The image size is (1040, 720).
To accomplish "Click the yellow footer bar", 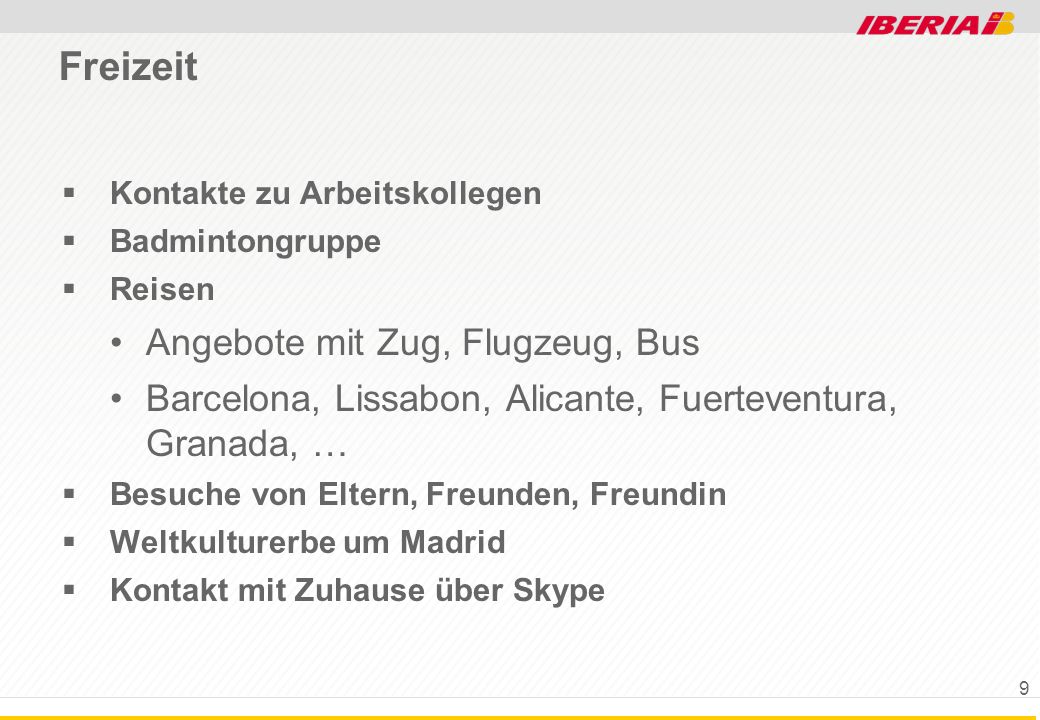I will point(520,717).
